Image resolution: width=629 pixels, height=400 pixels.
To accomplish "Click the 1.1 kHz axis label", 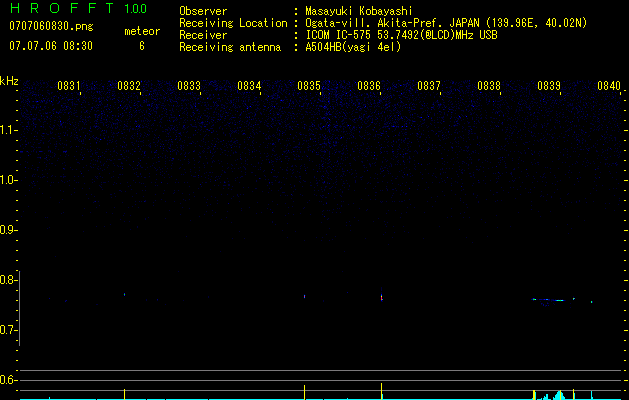I will point(7,130).
